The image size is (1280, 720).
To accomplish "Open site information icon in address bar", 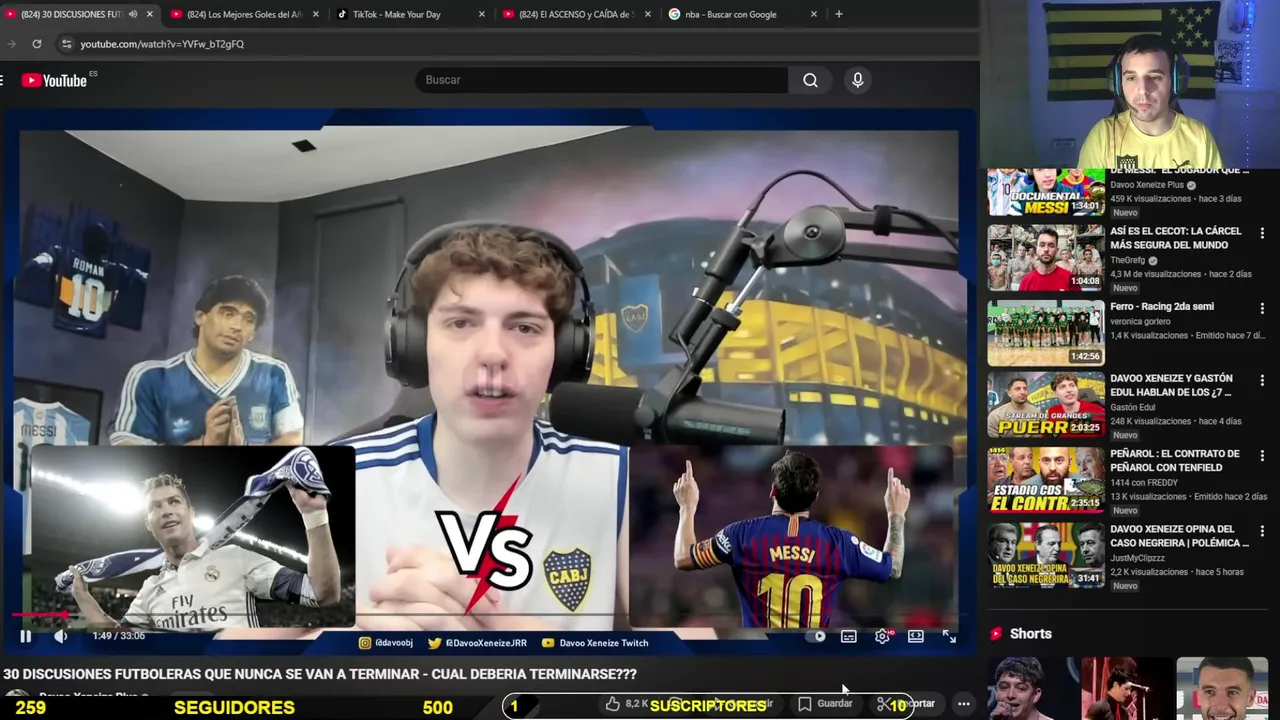I will pos(66,44).
